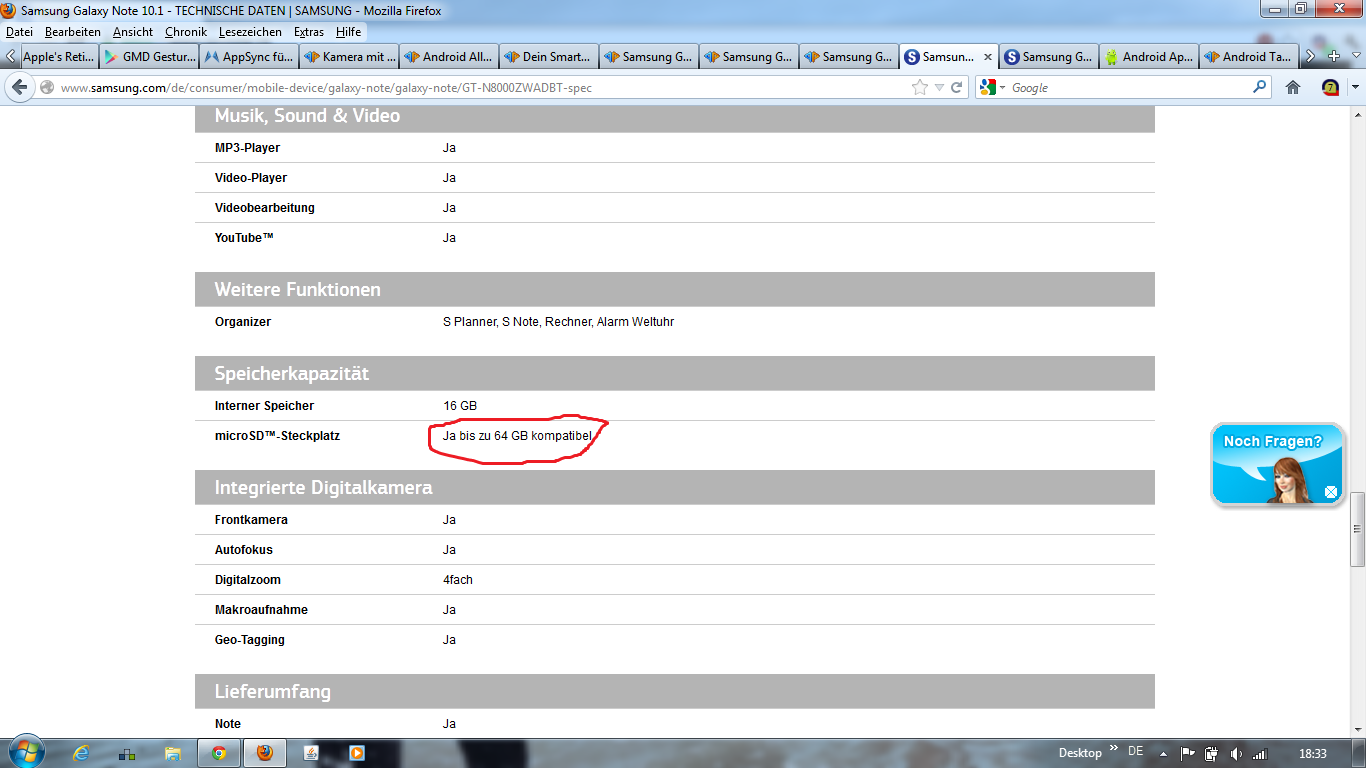Open the URL history dropdown arrow
This screenshot has height=768, width=1366.
click(939, 88)
